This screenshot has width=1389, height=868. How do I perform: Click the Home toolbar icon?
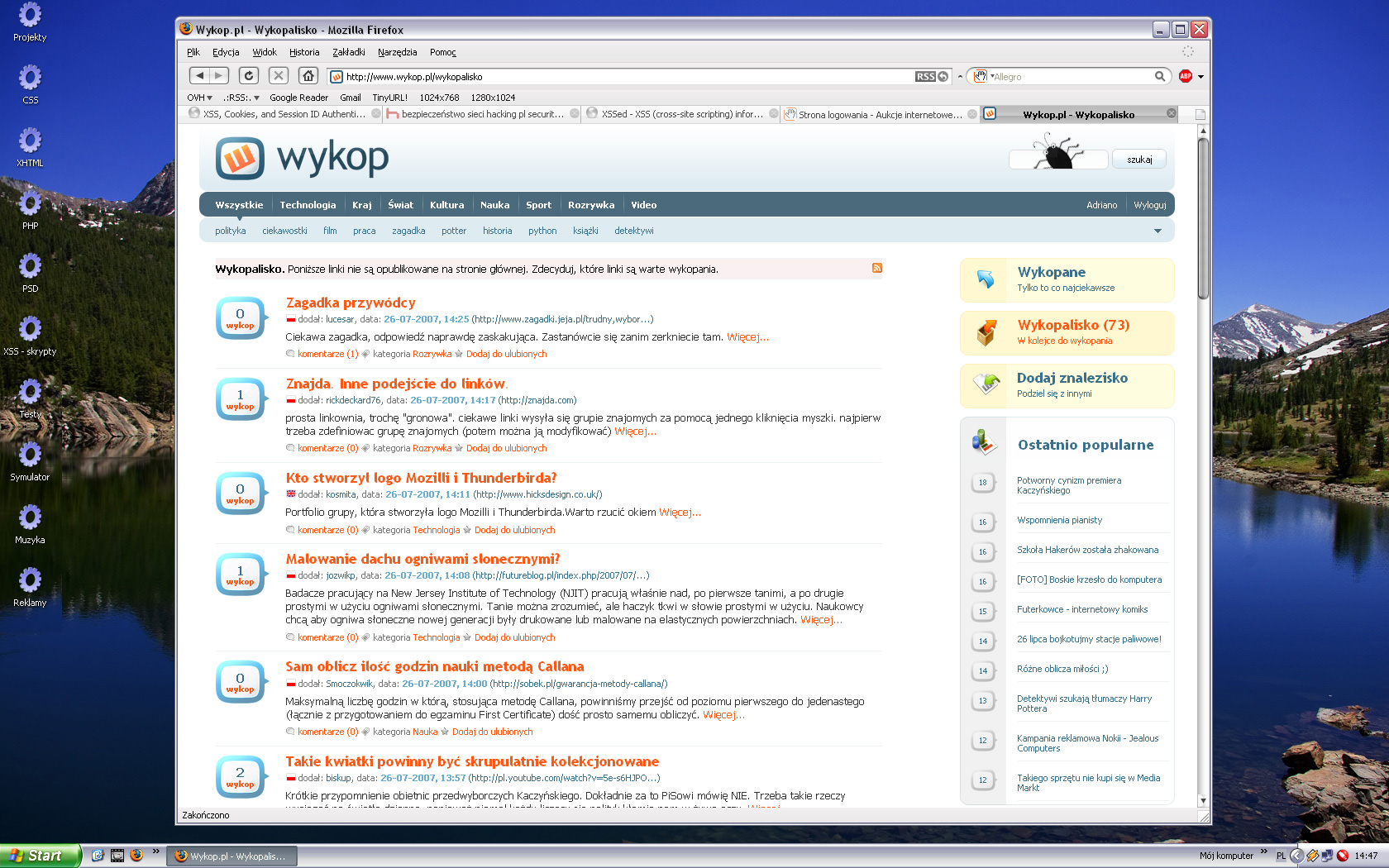click(x=308, y=76)
